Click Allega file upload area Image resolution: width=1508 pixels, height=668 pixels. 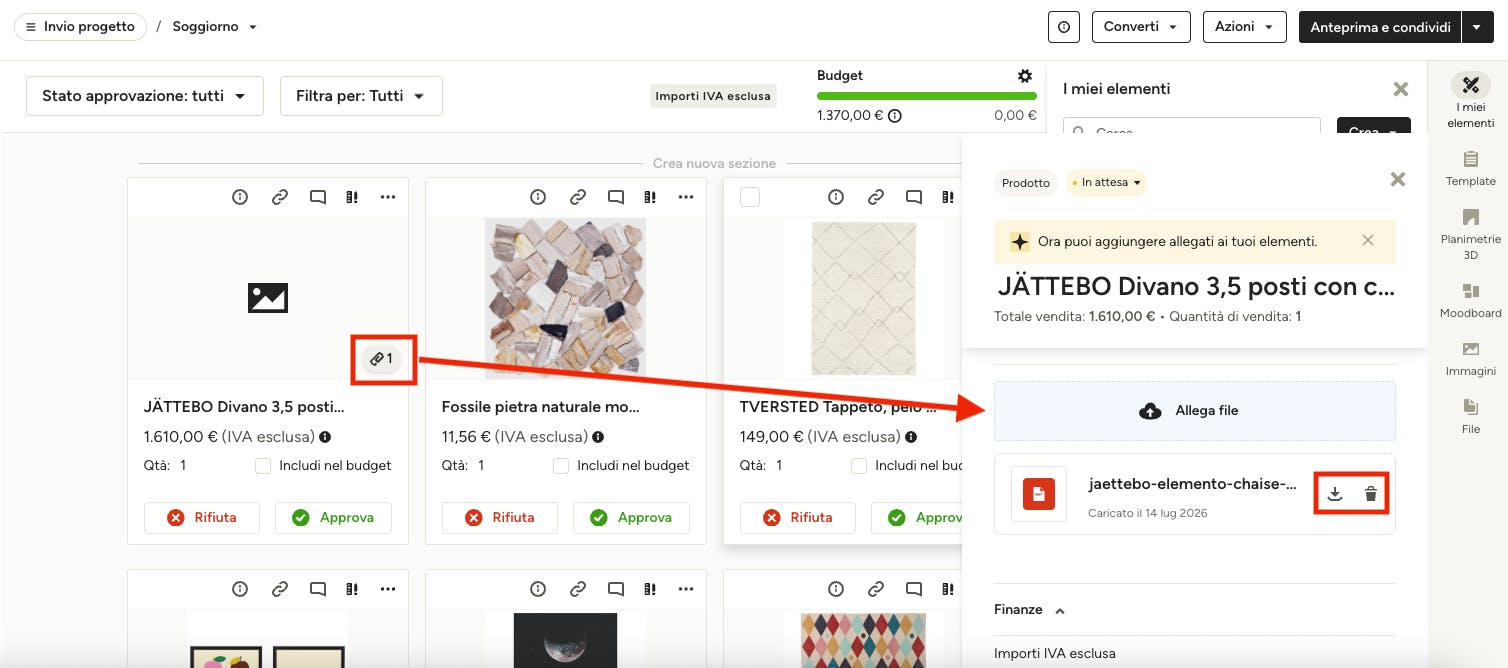point(1195,411)
